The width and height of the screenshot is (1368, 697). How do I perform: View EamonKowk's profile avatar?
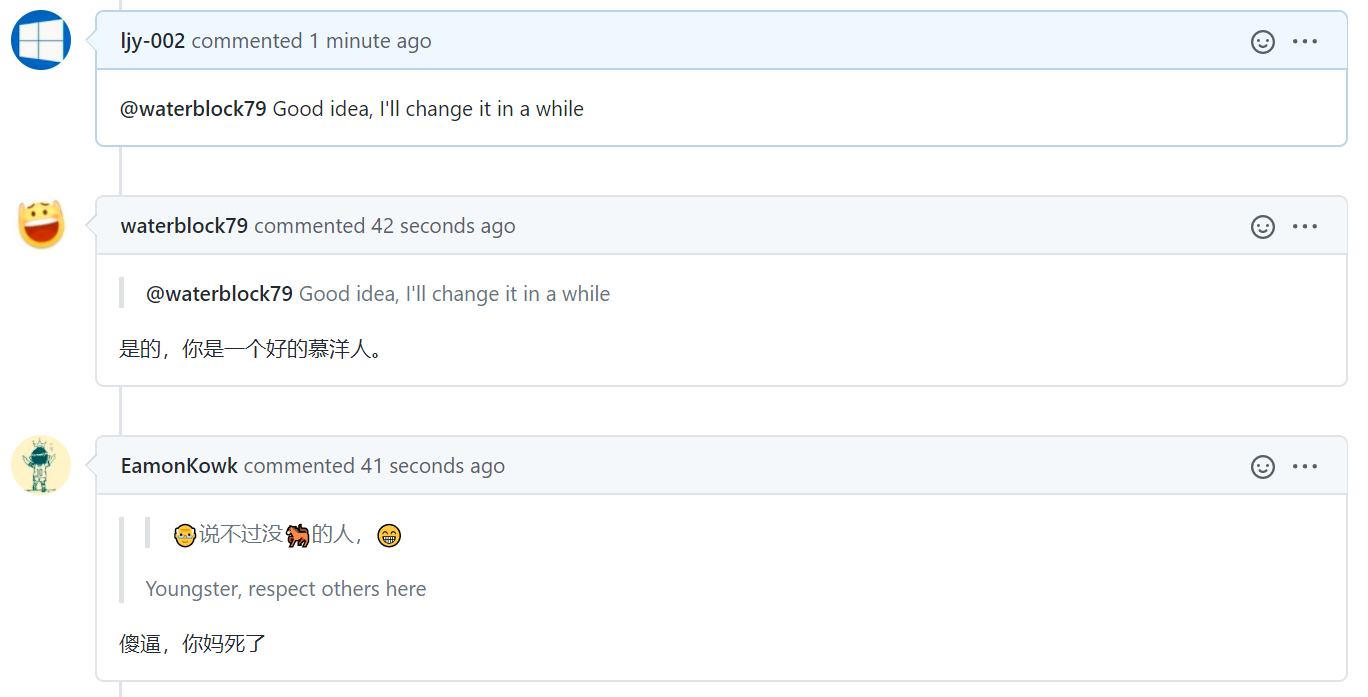pos(41,464)
